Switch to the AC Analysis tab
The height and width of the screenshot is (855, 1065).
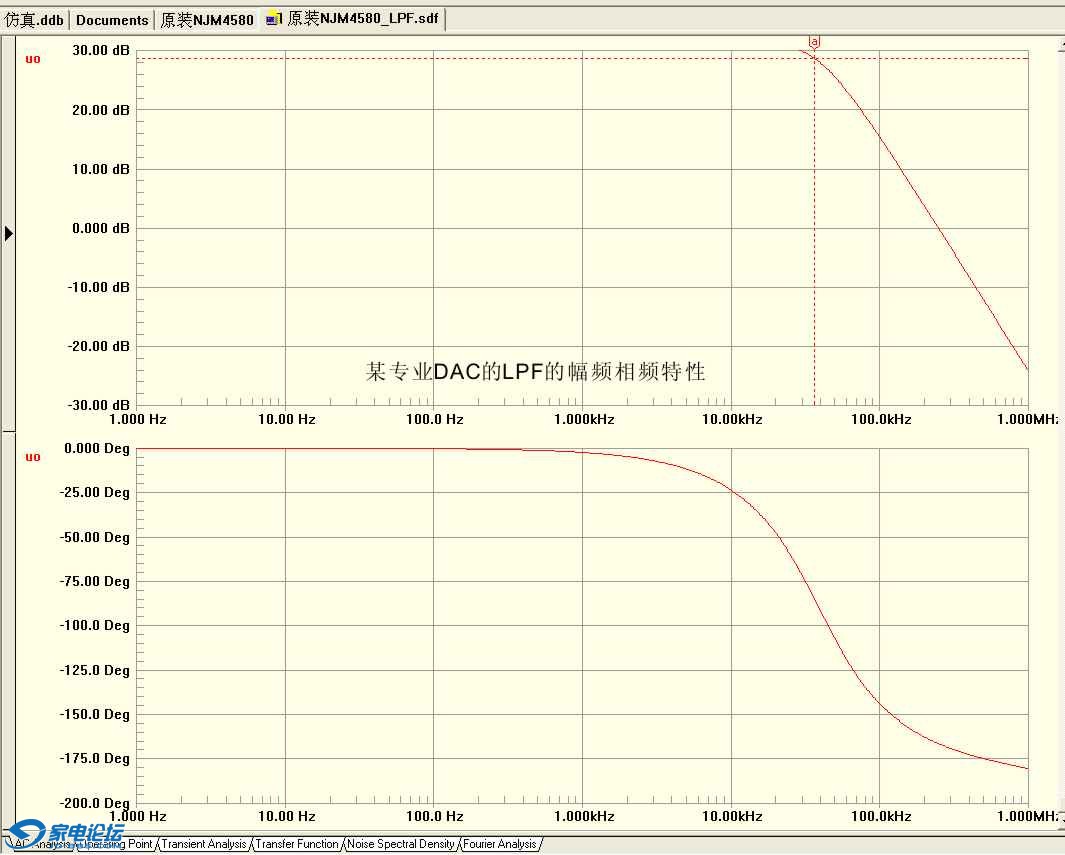click(40, 845)
